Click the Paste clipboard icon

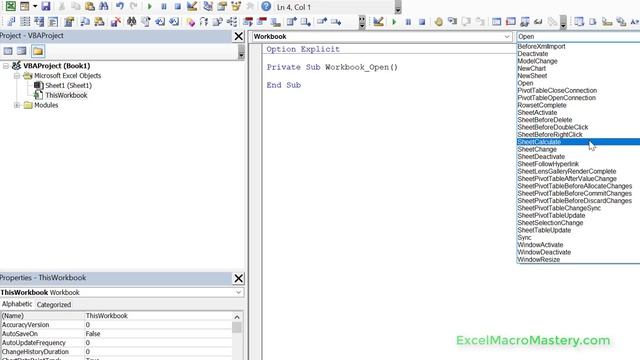[90, 7]
